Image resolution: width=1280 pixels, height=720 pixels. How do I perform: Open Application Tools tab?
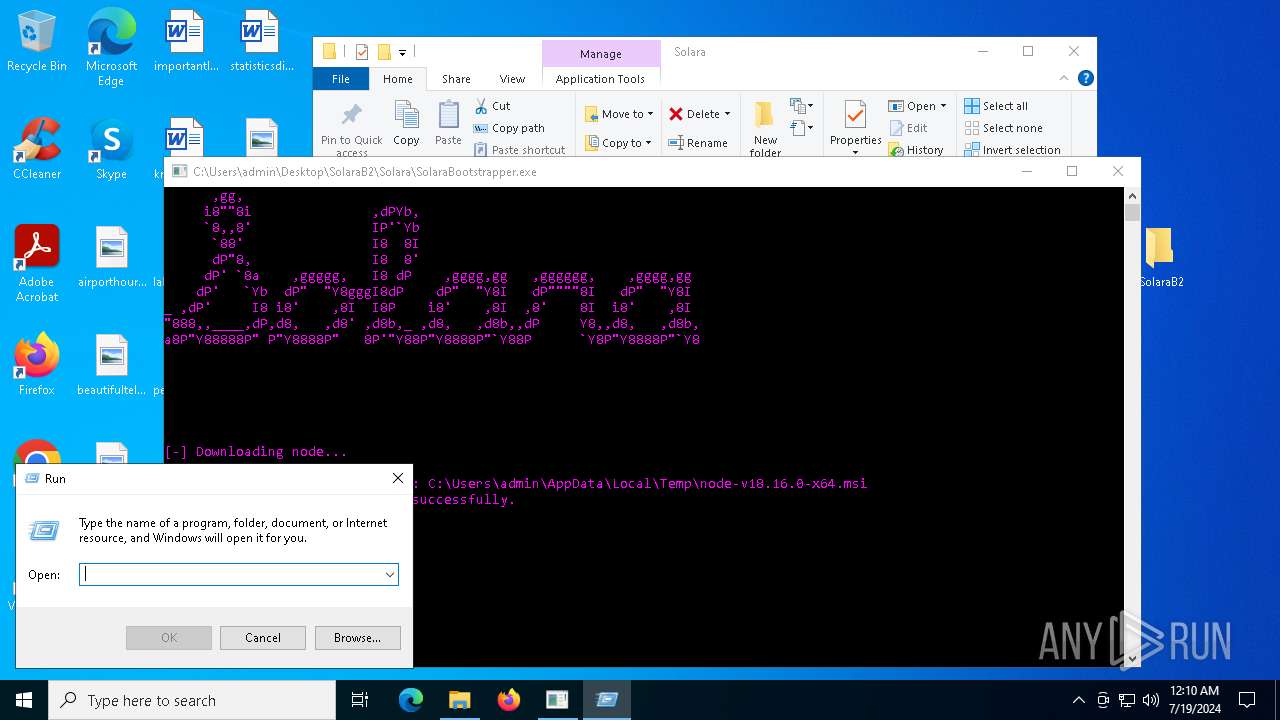600,79
